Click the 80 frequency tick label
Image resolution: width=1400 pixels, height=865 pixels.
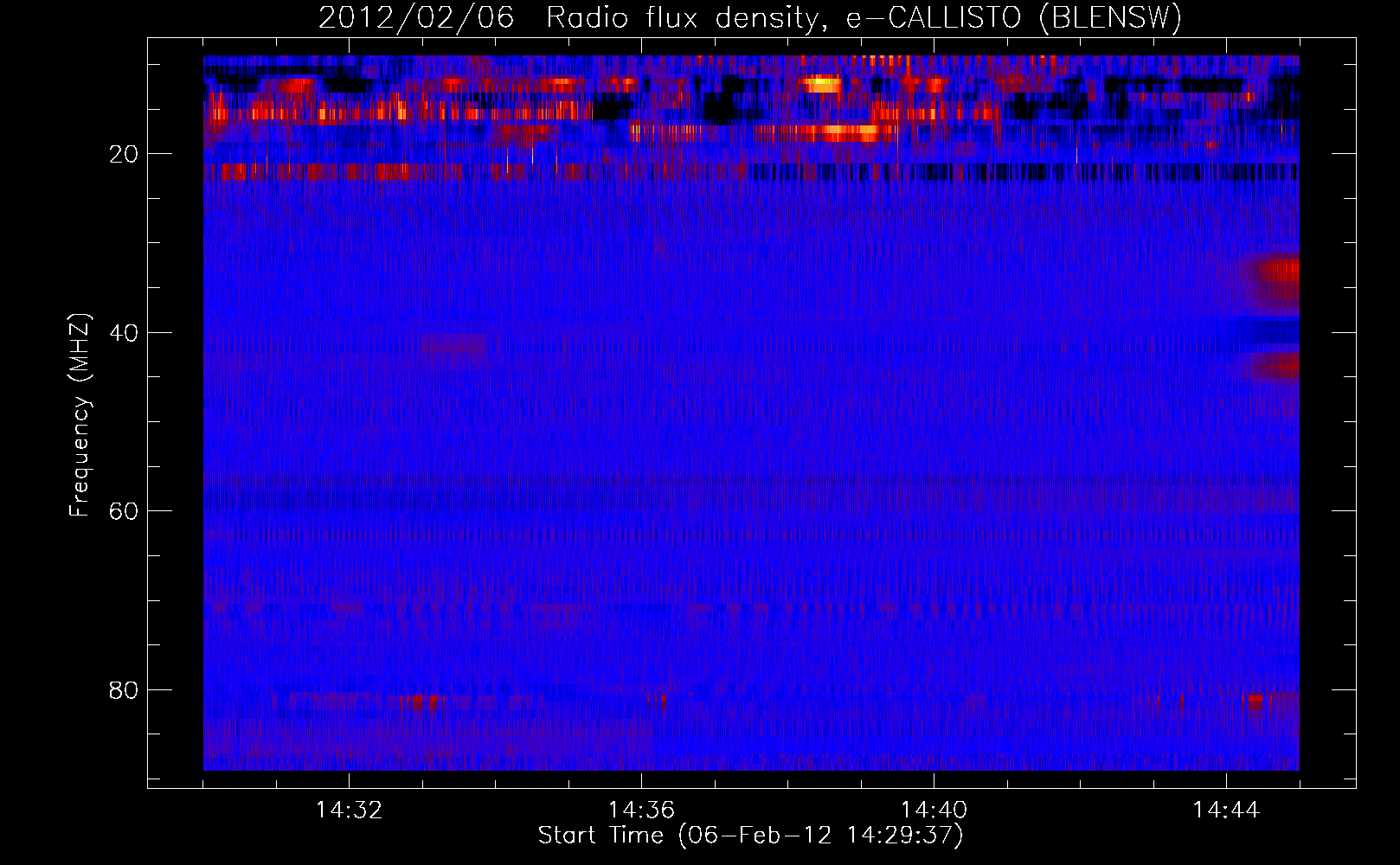click(124, 690)
